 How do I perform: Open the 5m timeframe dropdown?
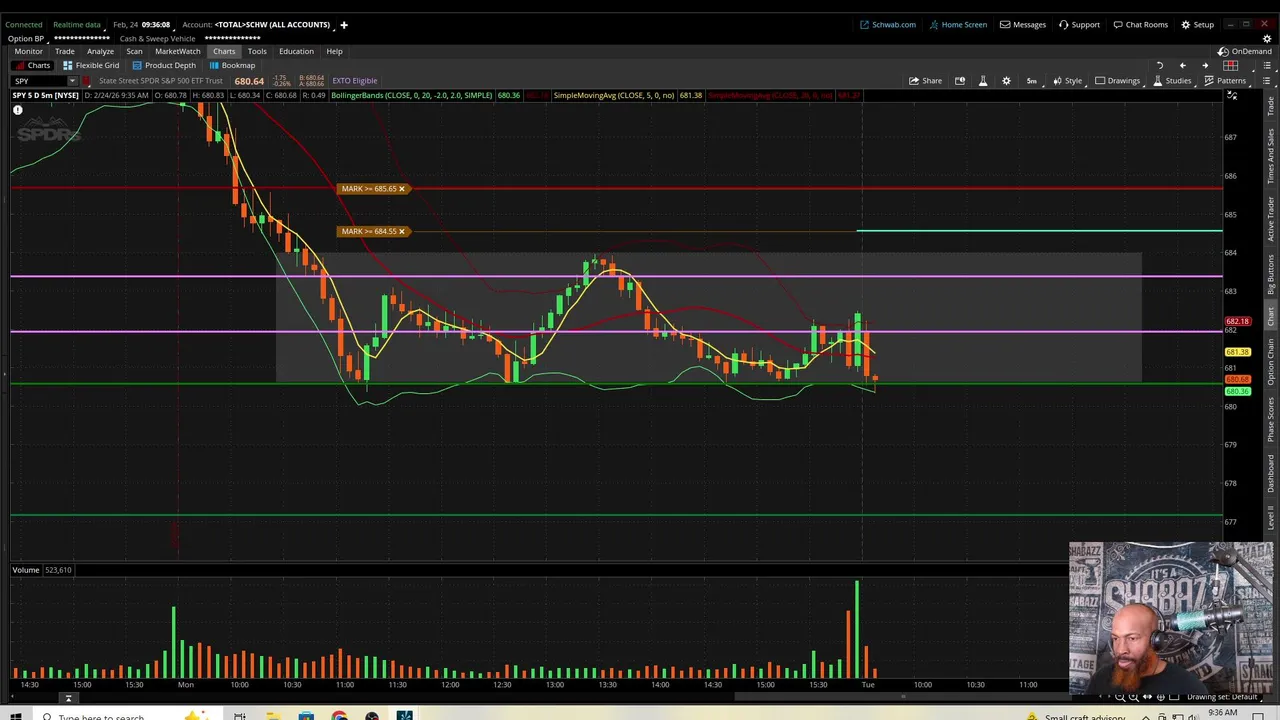tap(1031, 80)
